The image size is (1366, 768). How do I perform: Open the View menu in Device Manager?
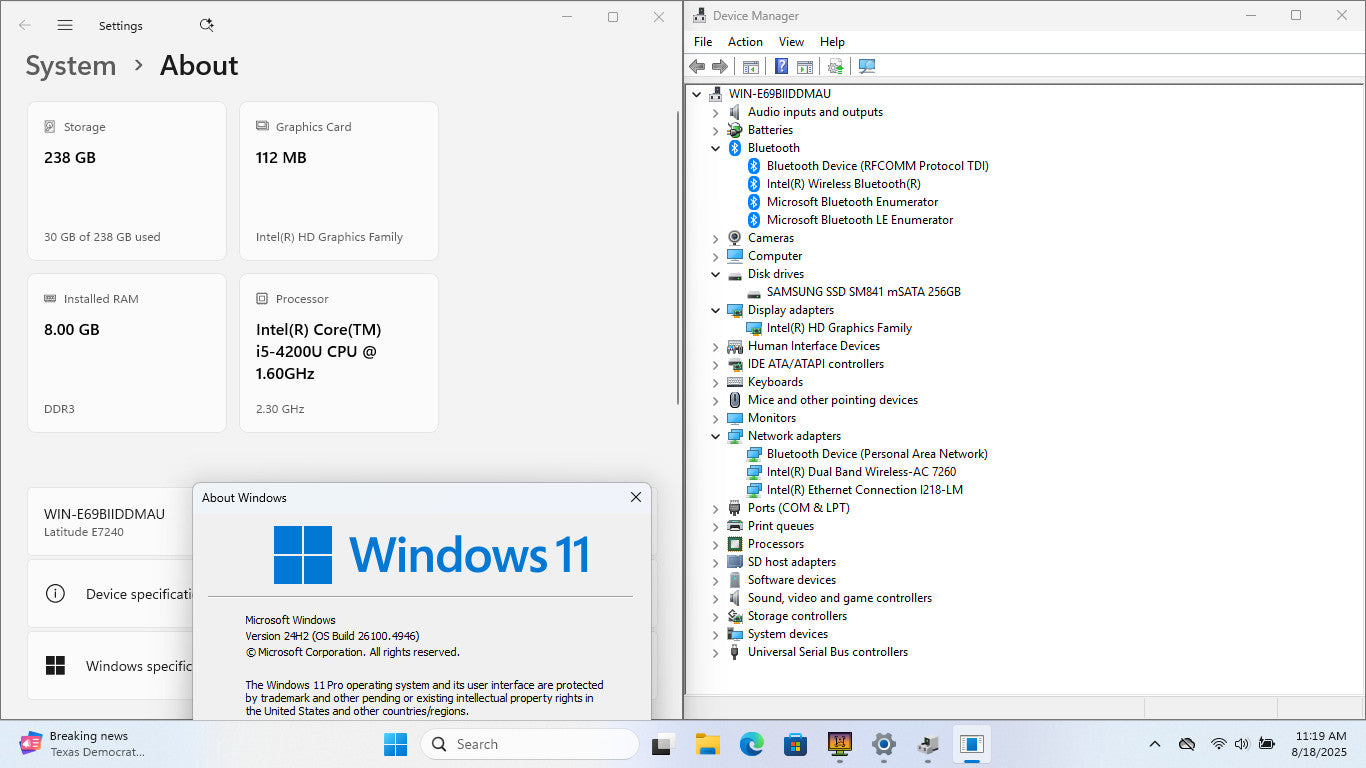point(791,42)
